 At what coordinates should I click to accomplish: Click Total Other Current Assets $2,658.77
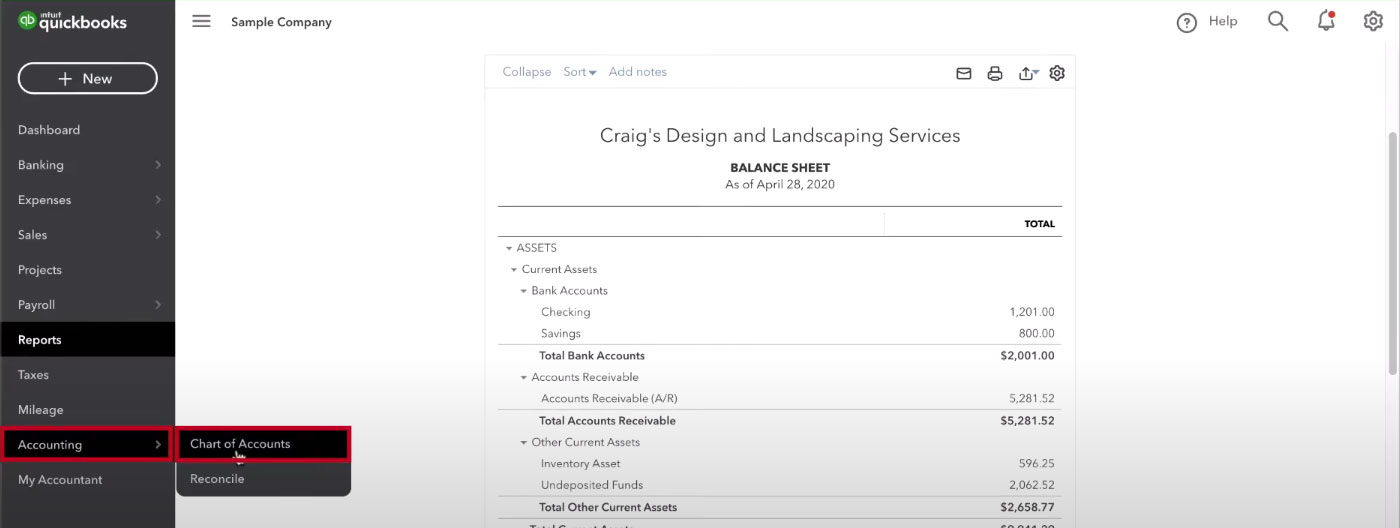(x=1027, y=508)
